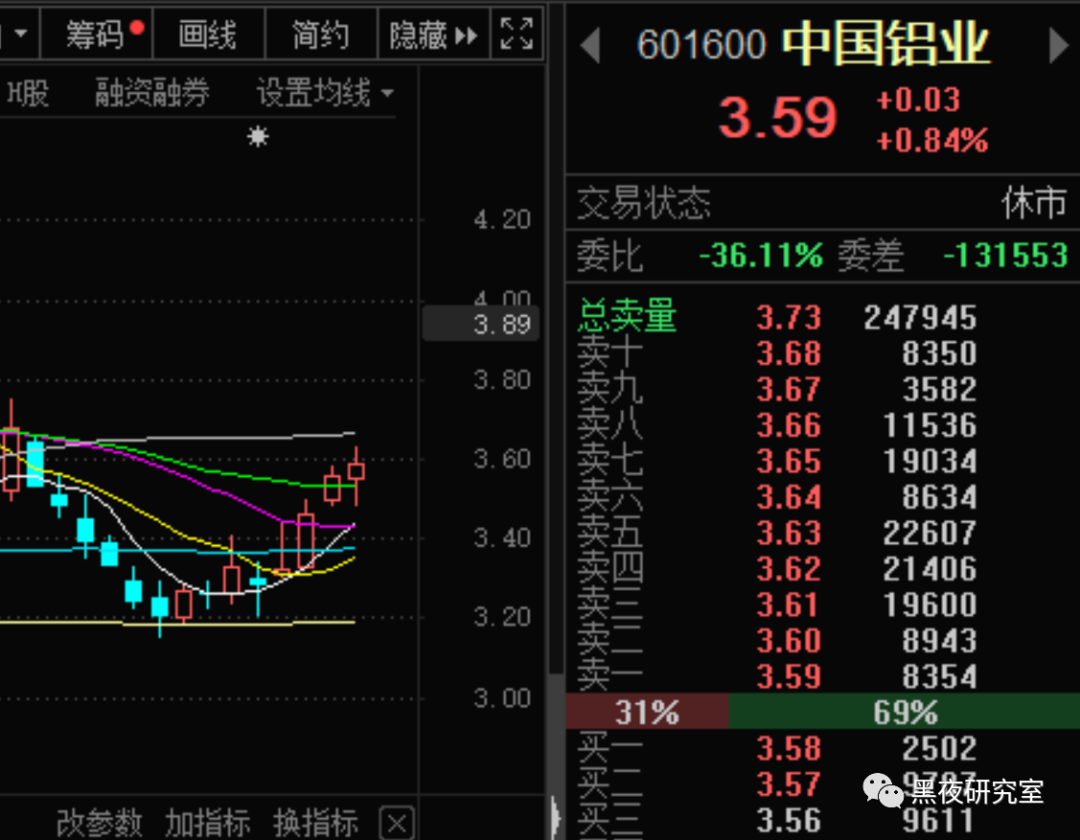The image size is (1080, 840).
Task: Go to next stock with right arrow
Action: (1059, 45)
